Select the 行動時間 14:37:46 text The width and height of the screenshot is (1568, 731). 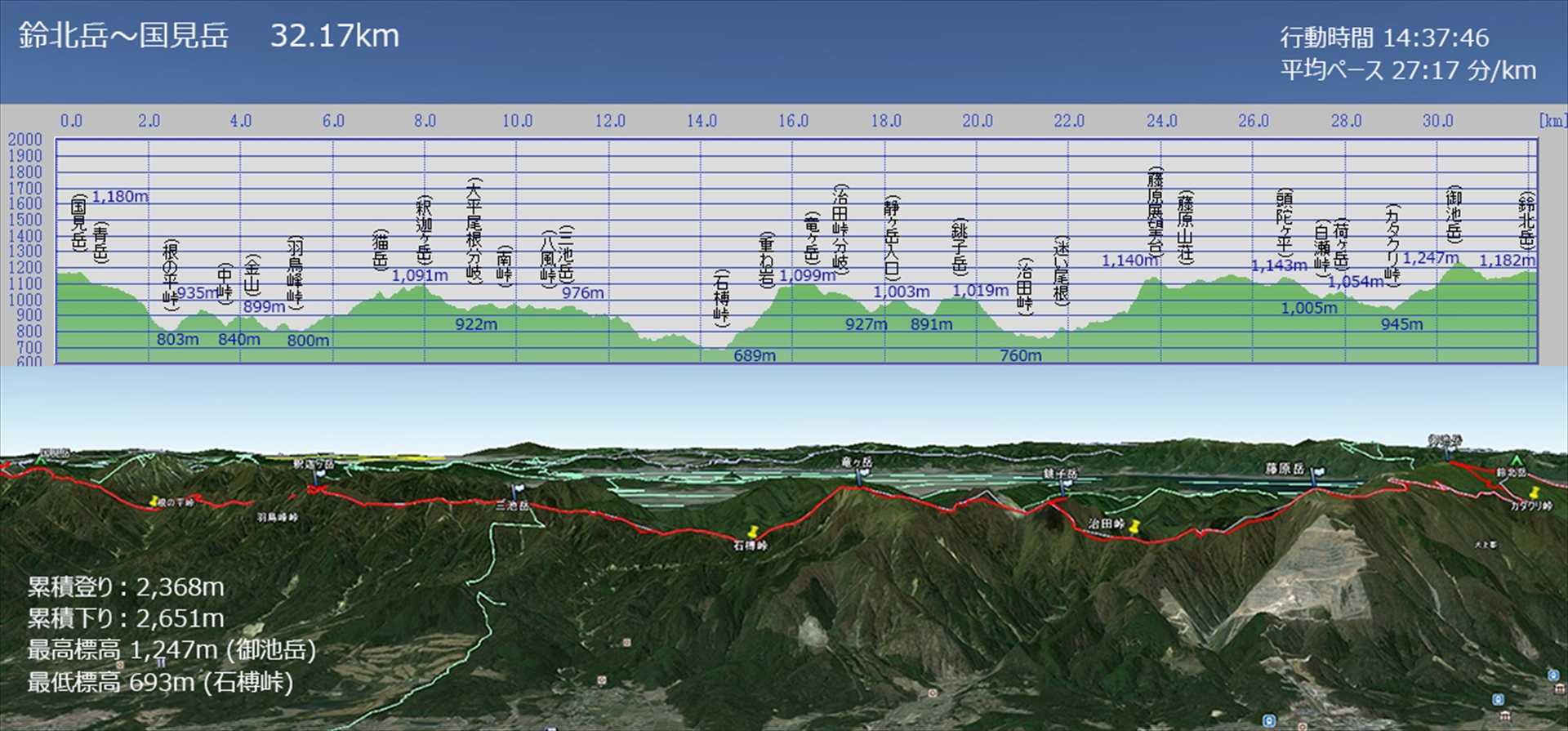(x=1383, y=38)
